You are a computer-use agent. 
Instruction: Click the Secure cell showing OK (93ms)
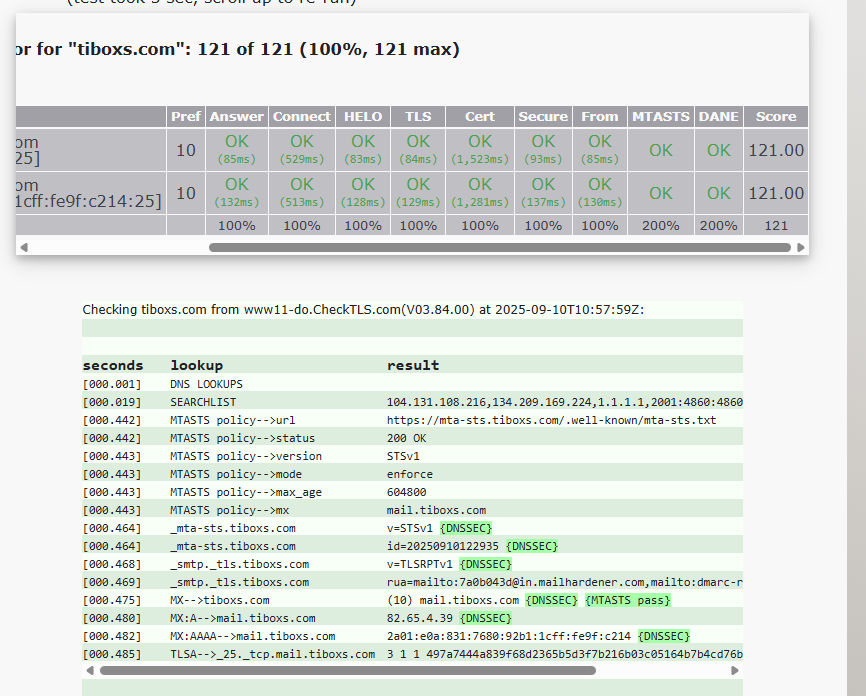[543, 150]
